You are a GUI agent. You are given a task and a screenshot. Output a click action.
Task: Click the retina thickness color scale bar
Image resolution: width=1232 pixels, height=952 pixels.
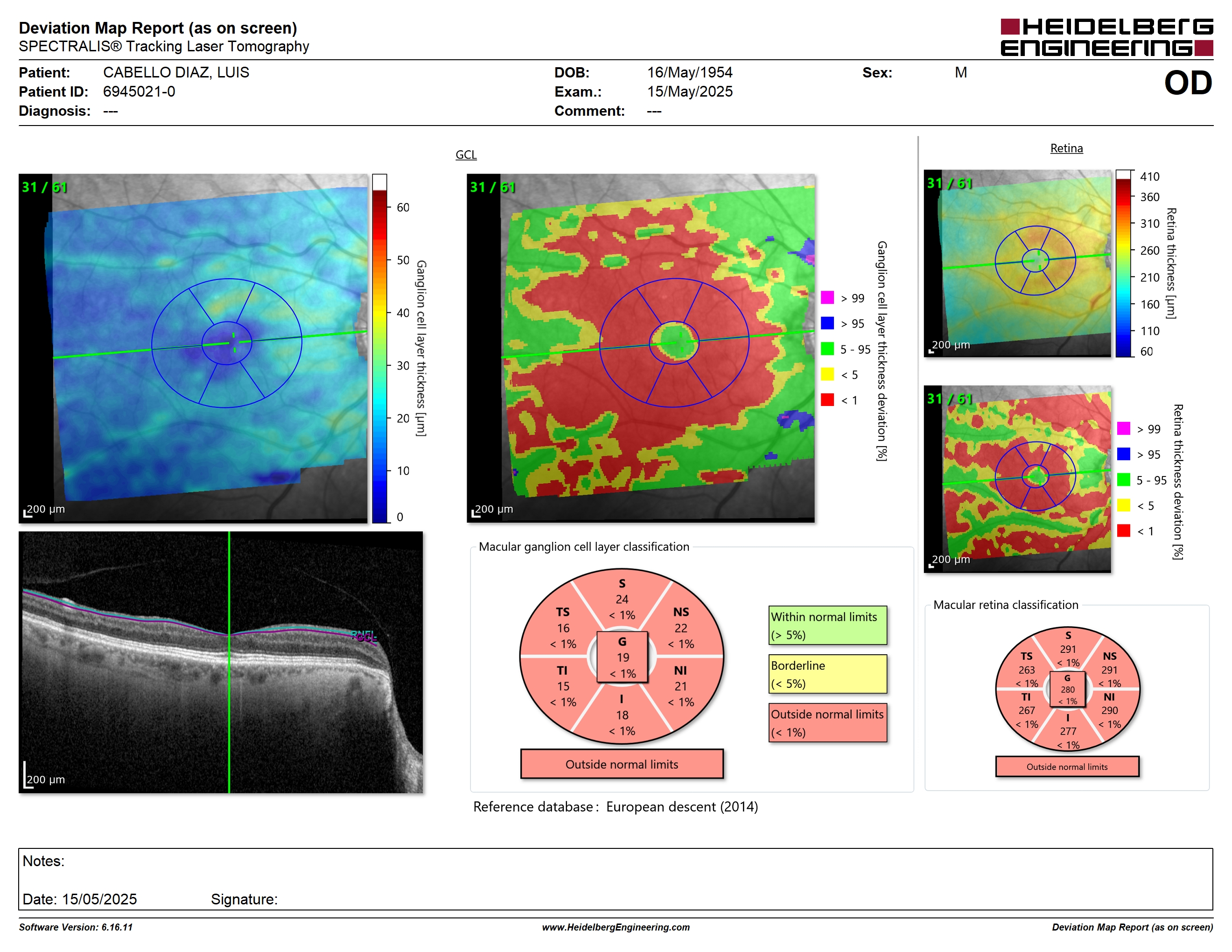[1123, 263]
